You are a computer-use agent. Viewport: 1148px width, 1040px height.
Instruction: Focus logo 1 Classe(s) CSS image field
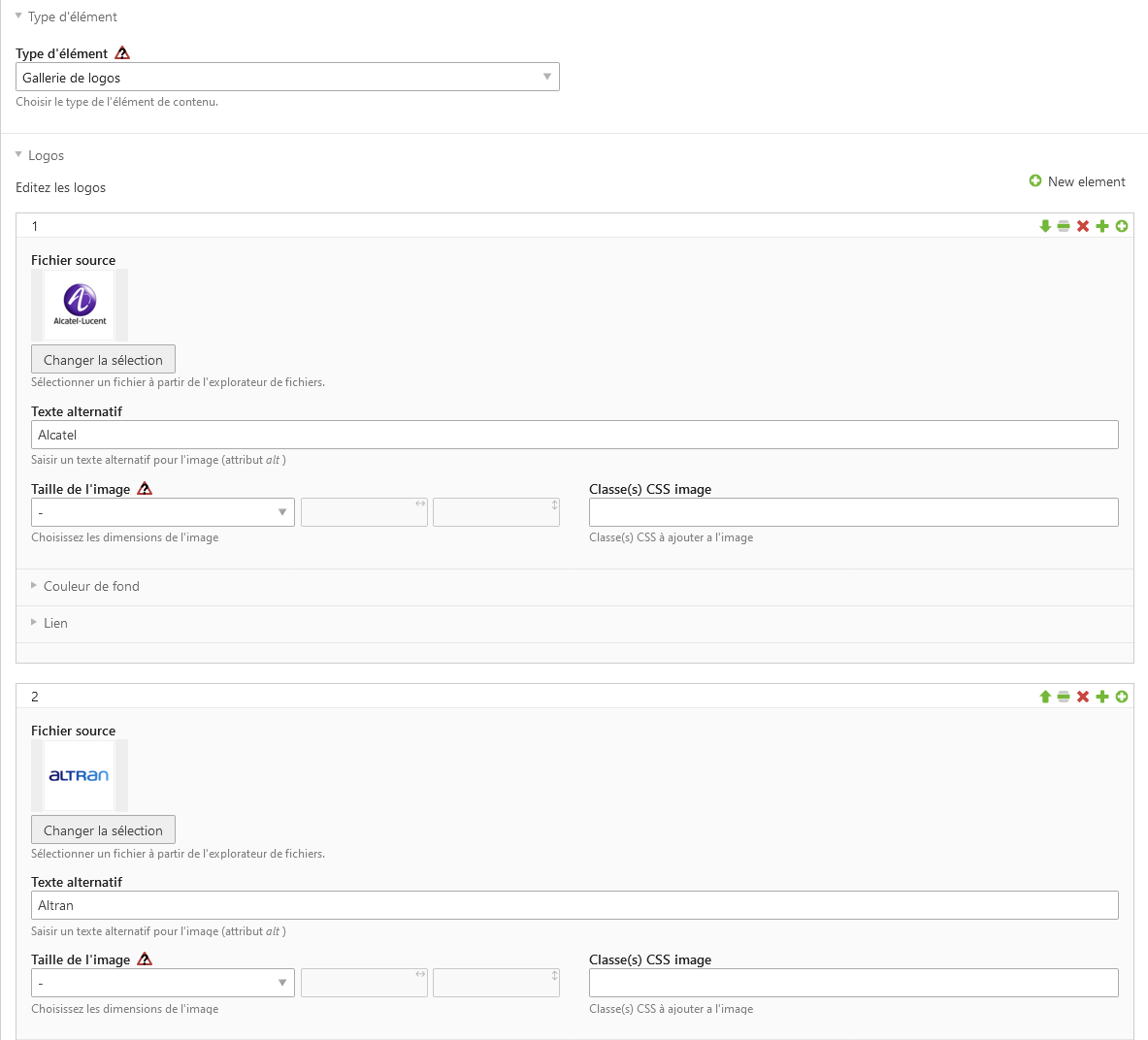854,512
